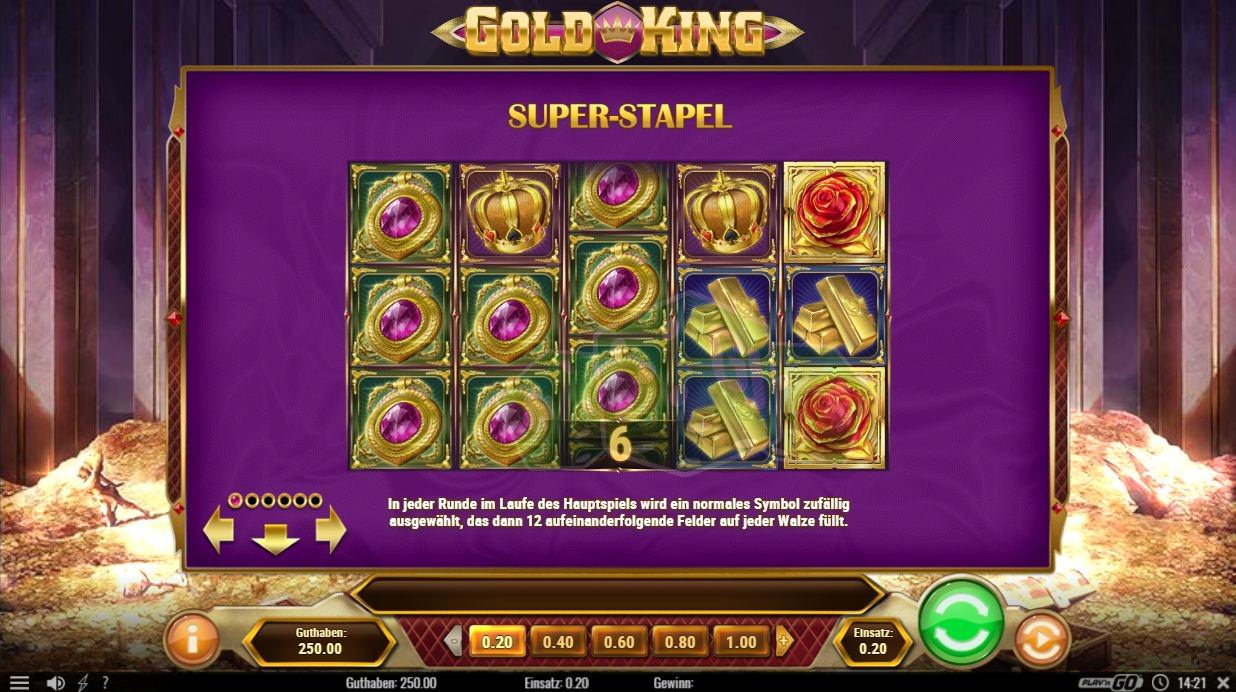Screen dimensions: 1236x692
Task: Select the 0.40 bet amount
Action: click(558, 642)
